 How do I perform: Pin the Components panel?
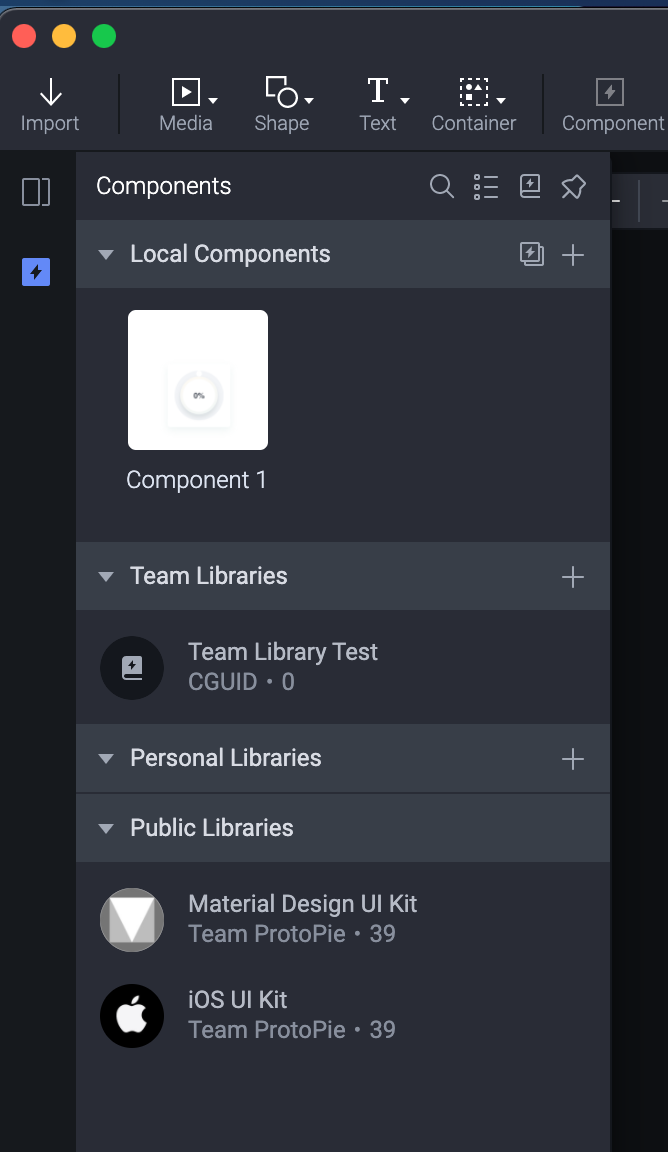point(573,186)
